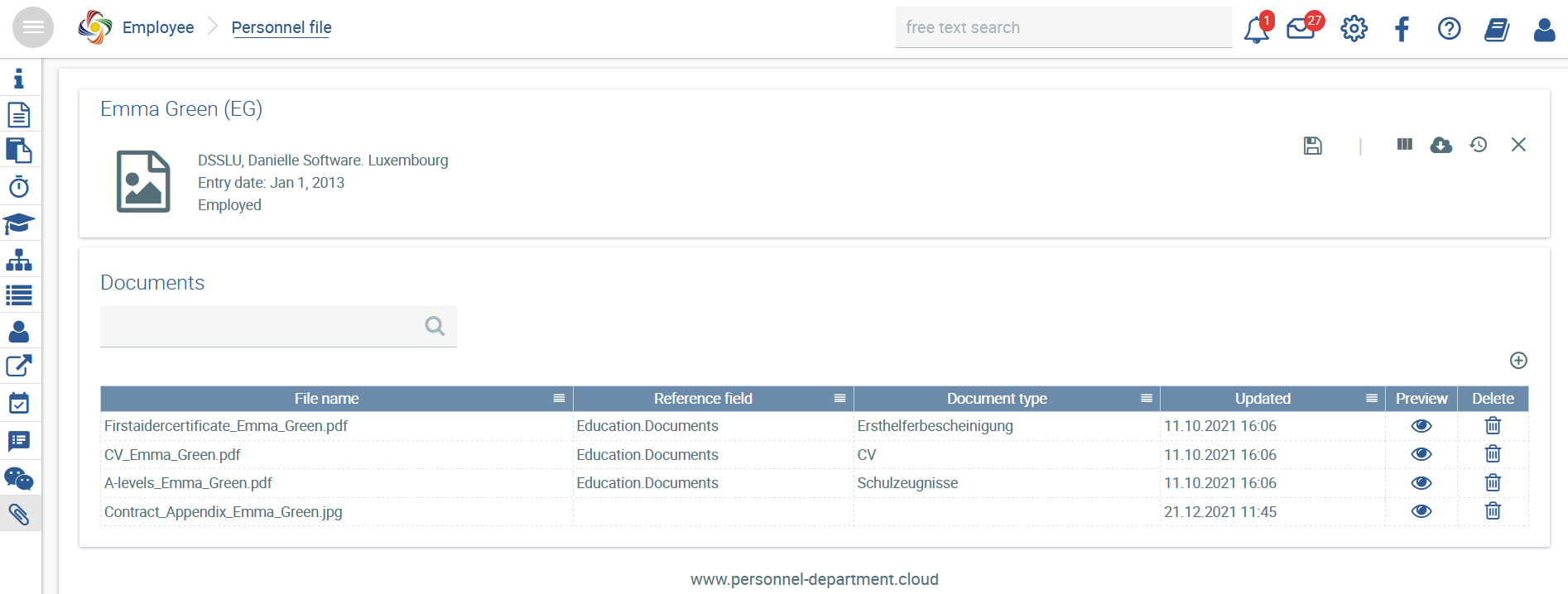Open the stopwatch time sidebar icon
Viewport: 1568px width, 594px height.
point(19,187)
